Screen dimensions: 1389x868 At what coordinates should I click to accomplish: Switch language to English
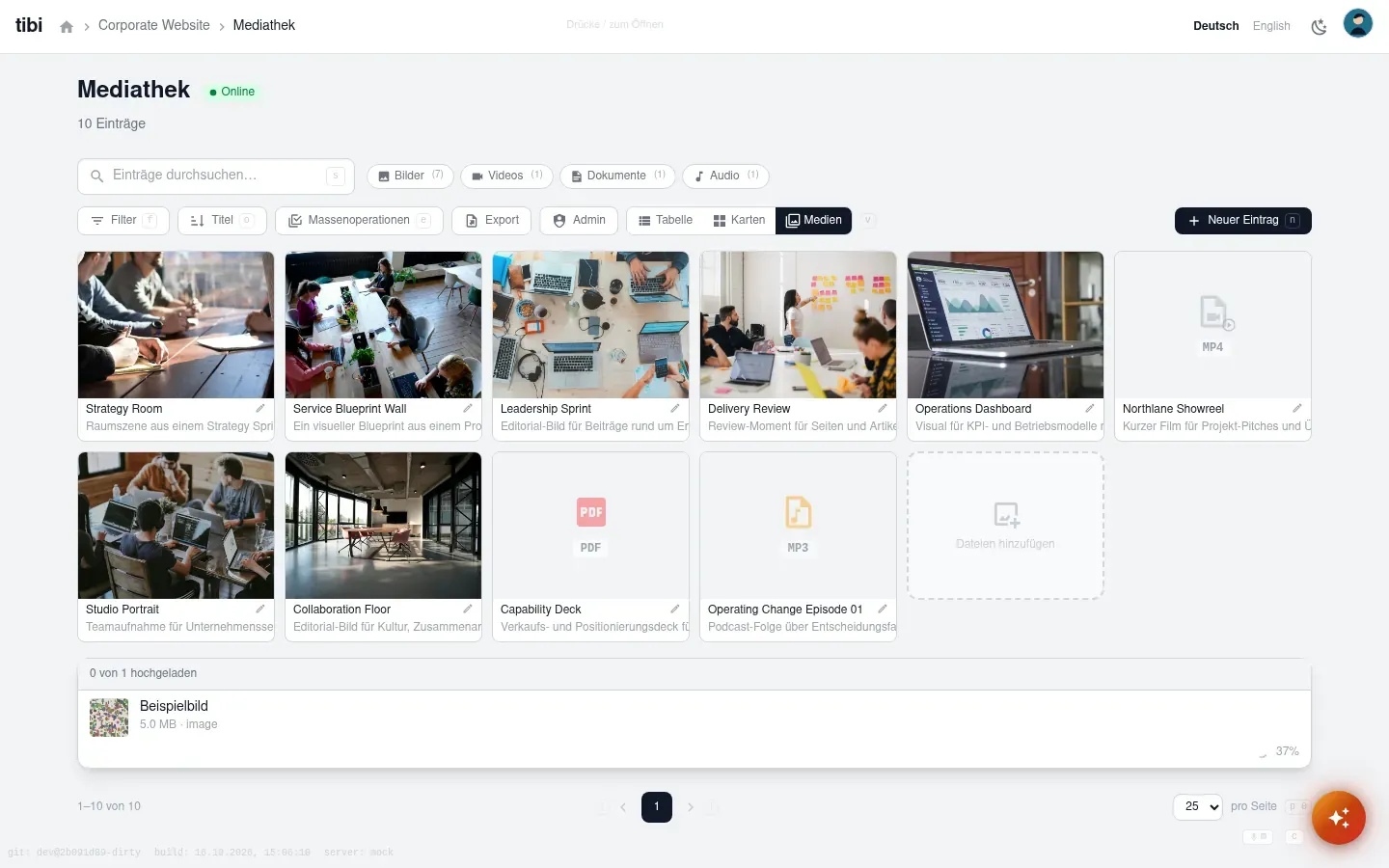coord(1271,26)
